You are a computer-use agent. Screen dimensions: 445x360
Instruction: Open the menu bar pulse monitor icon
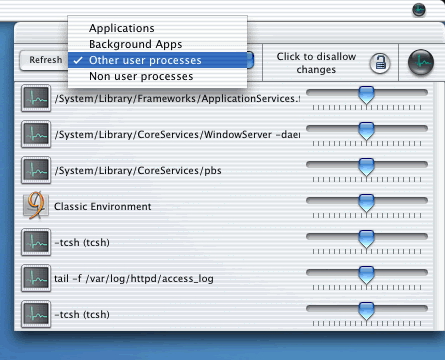click(419, 10)
